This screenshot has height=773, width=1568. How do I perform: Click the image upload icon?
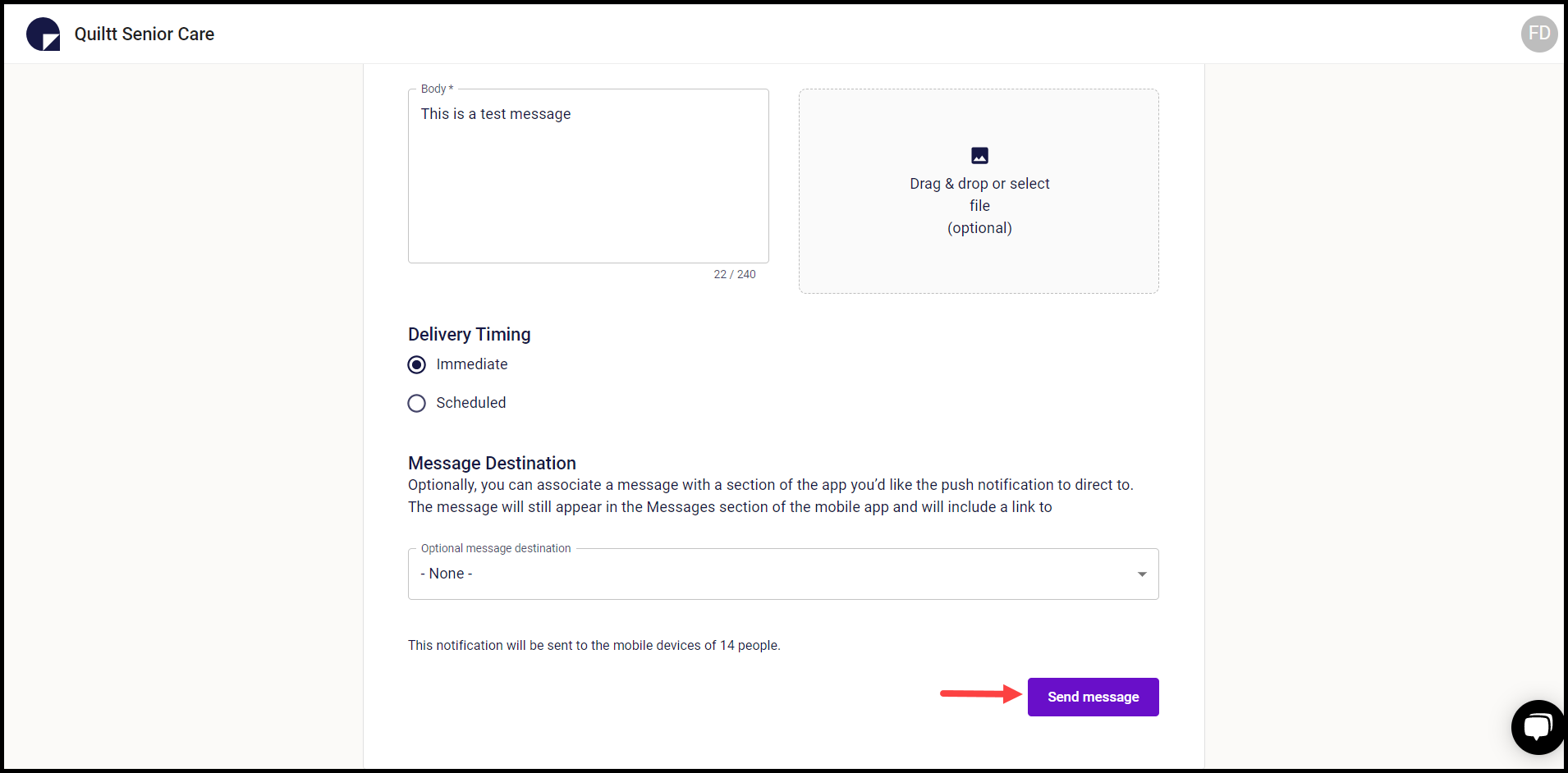(x=979, y=155)
